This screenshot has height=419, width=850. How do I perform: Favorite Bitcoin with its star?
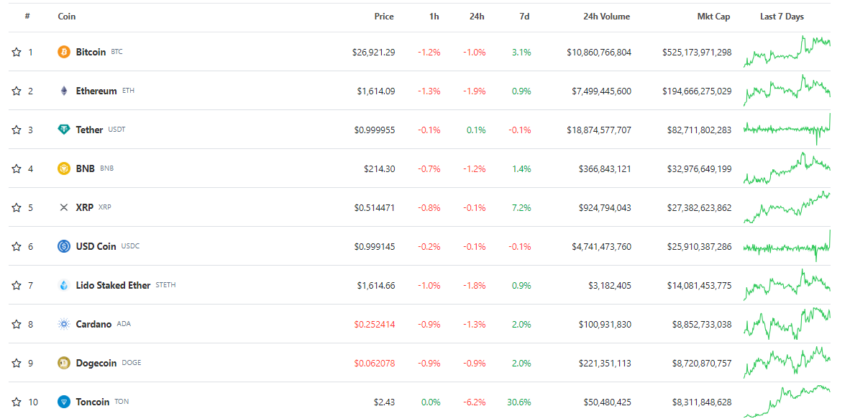click(16, 52)
